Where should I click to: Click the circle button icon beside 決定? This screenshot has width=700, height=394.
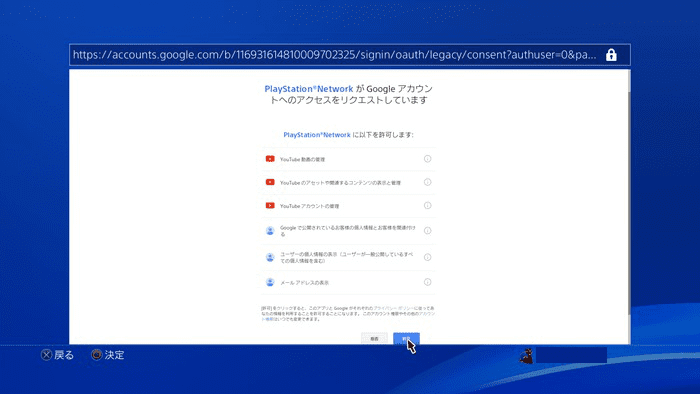click(x=96, y=355)
